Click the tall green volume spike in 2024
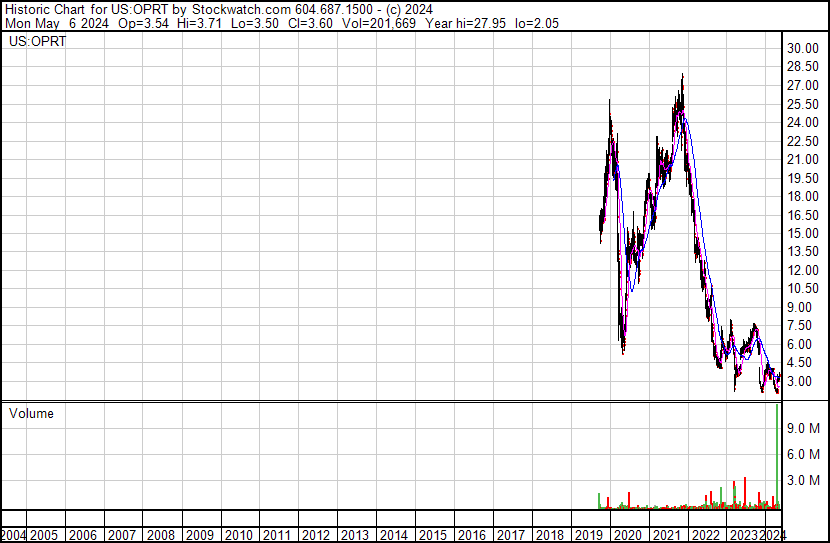 click(x=777, y=450)
